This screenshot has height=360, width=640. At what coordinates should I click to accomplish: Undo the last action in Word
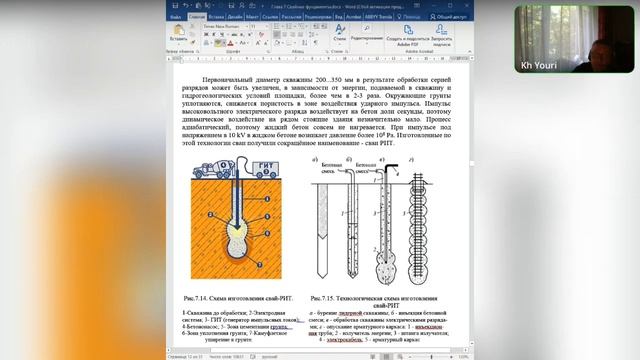click(x=186, y=6)
